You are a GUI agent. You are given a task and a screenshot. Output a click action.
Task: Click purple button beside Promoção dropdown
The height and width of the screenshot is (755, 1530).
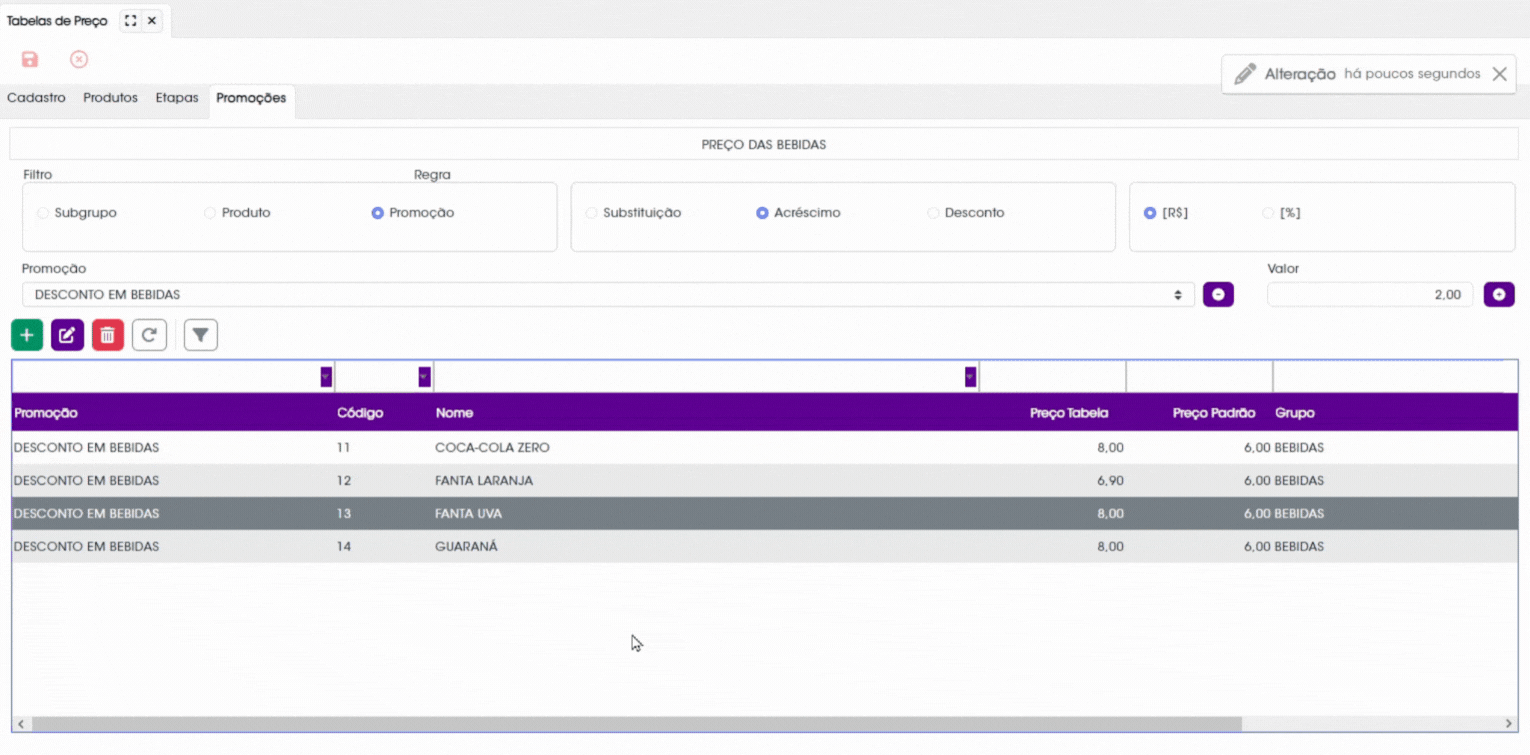[x=1218, y=294]
